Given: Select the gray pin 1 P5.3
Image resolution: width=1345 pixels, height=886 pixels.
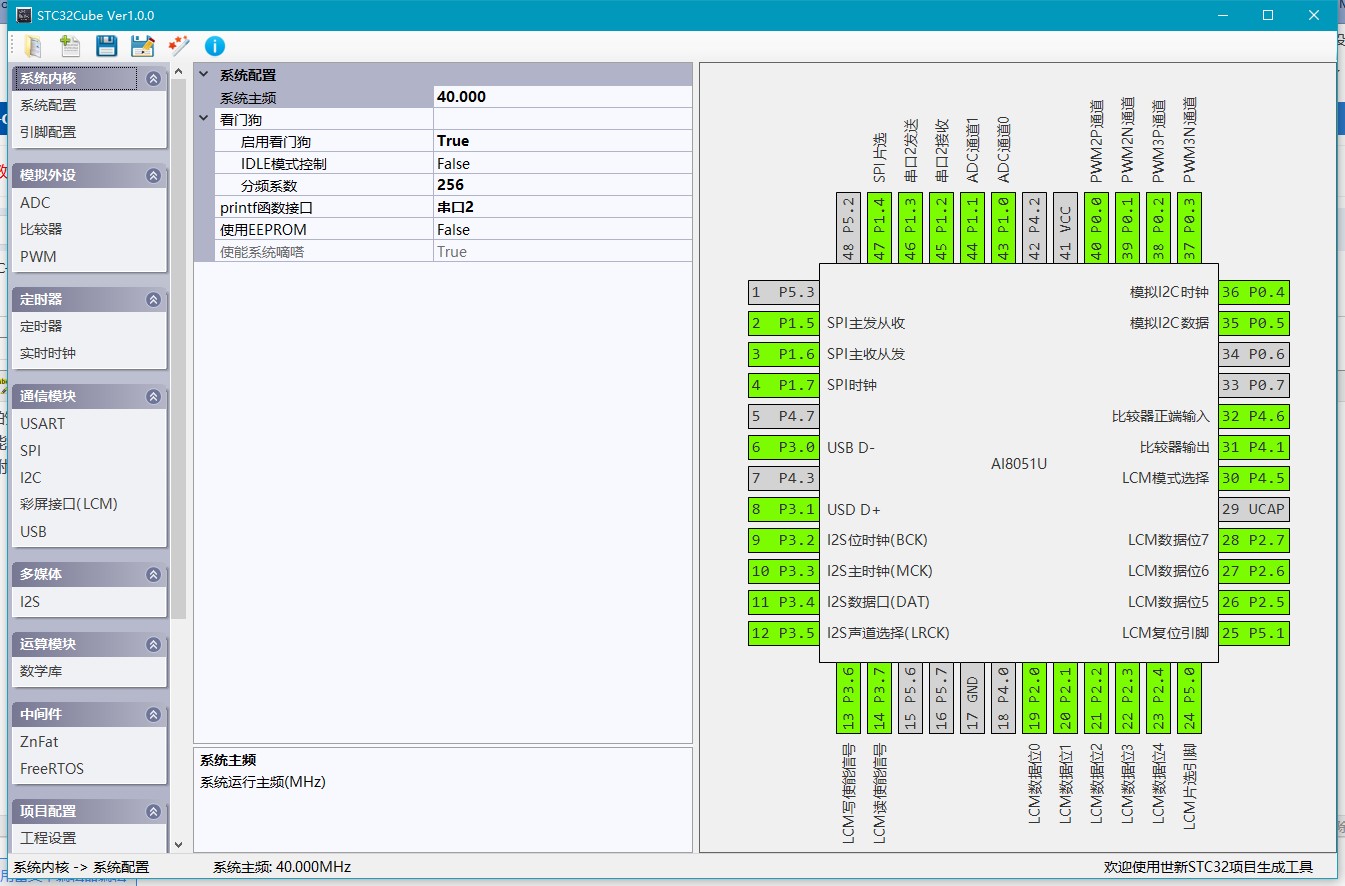Looking at the screenshot, I should coord(783,293).
